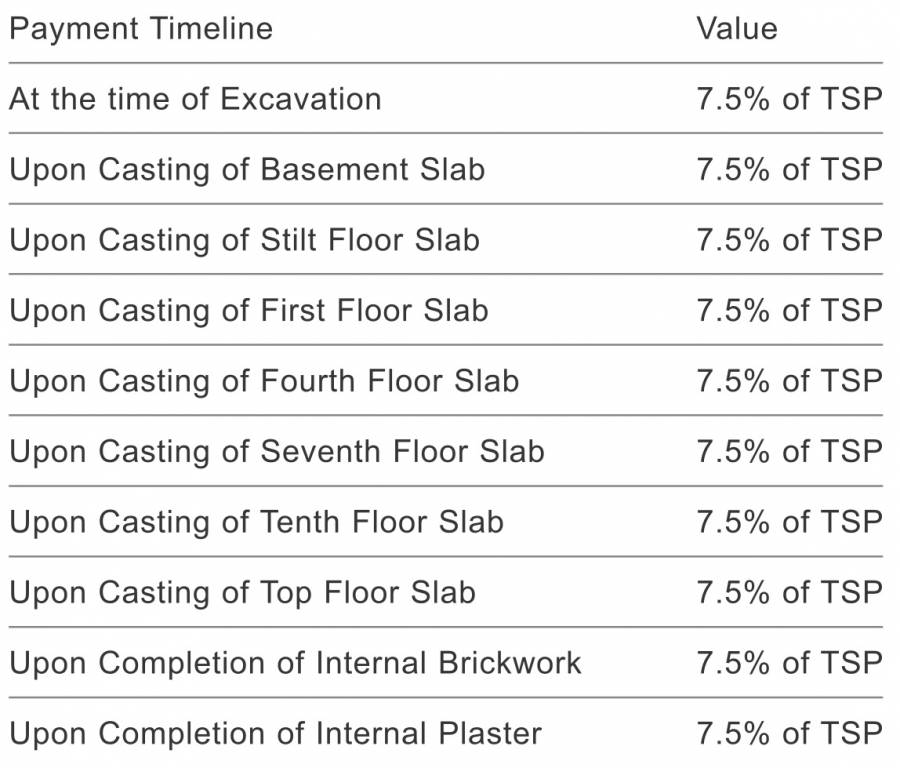Click the Seventh Floor Slab 7.5% value

(789, 452)
